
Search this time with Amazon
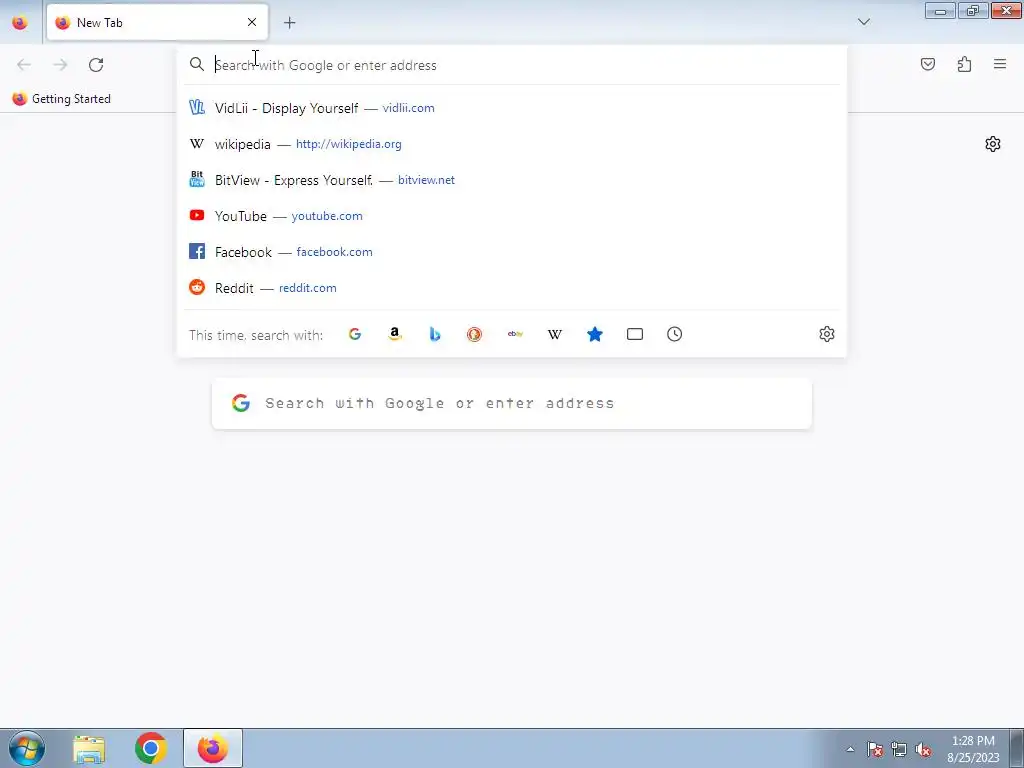[394, 334]
